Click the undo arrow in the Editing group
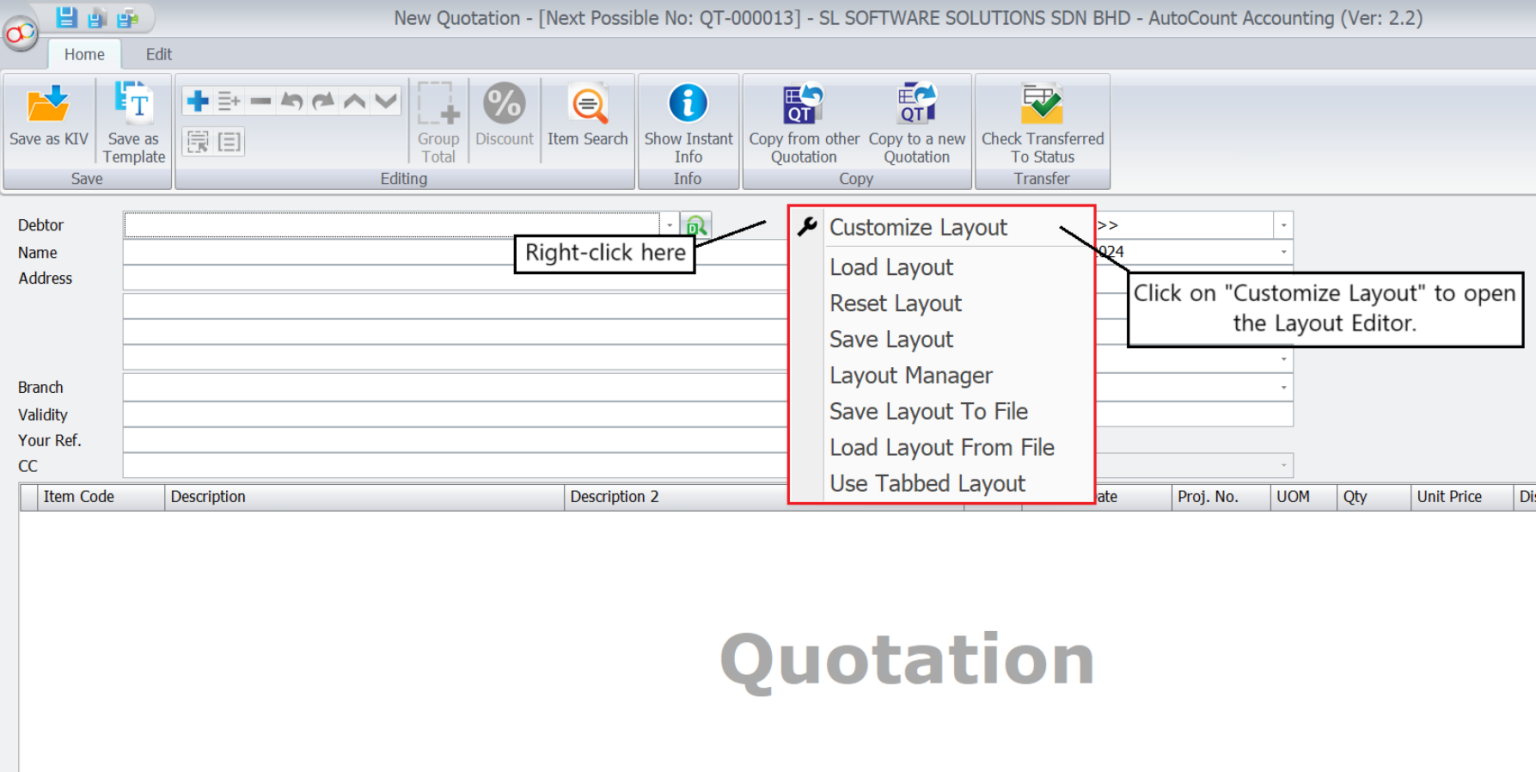Screen dimensions: 1536x772 (291, 101)
